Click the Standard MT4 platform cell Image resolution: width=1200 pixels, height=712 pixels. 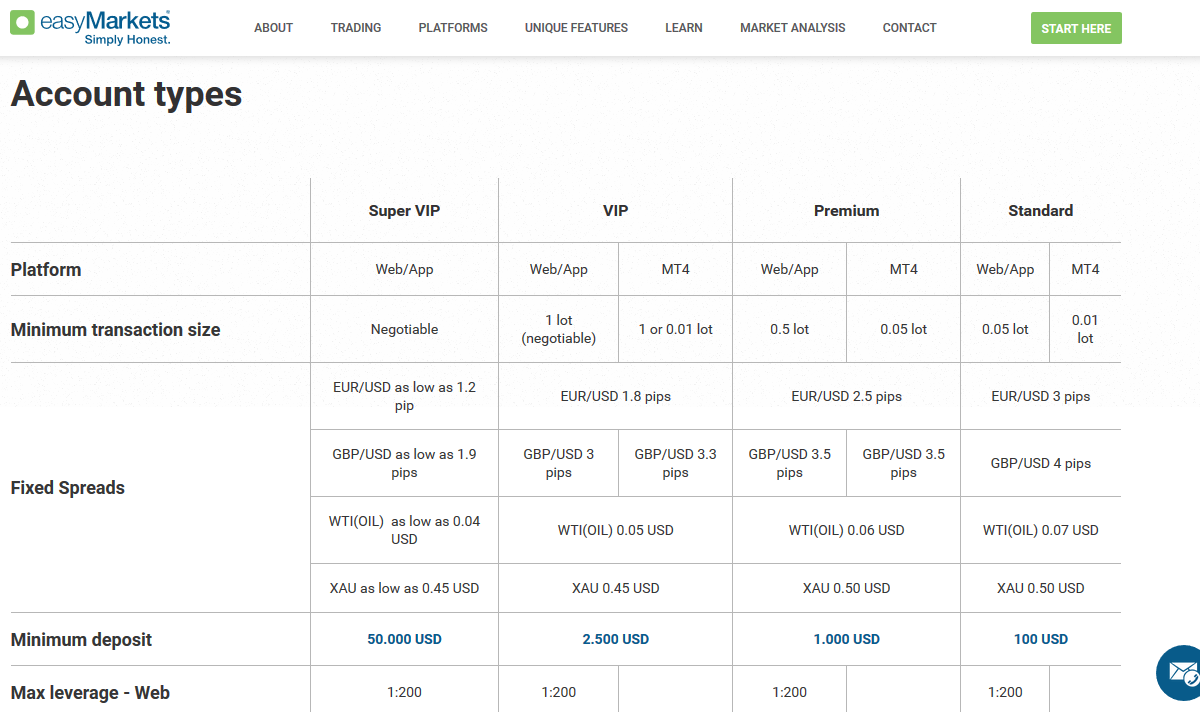(x=1085, y=269)
